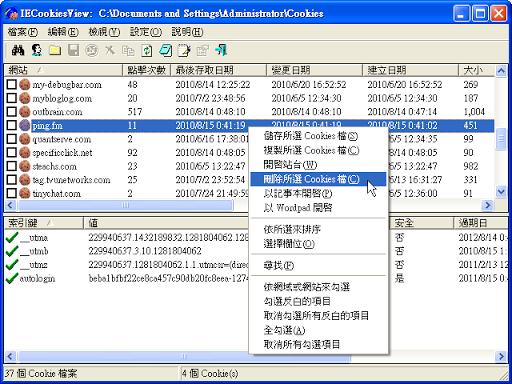
Task: Select the quantserve.com row text
Action: pyautogui.click(x=61, y=139)
